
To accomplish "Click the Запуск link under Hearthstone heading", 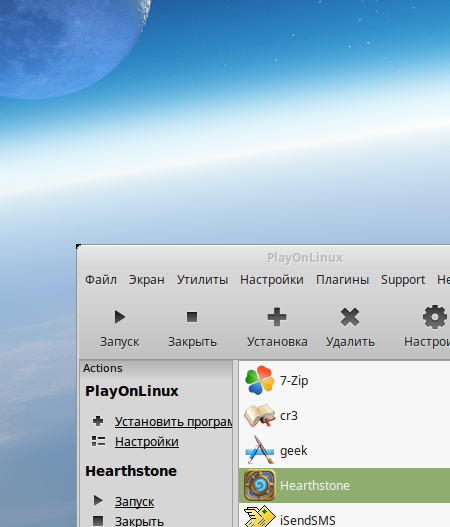I will pyautogui.click(x=134, y=501).
